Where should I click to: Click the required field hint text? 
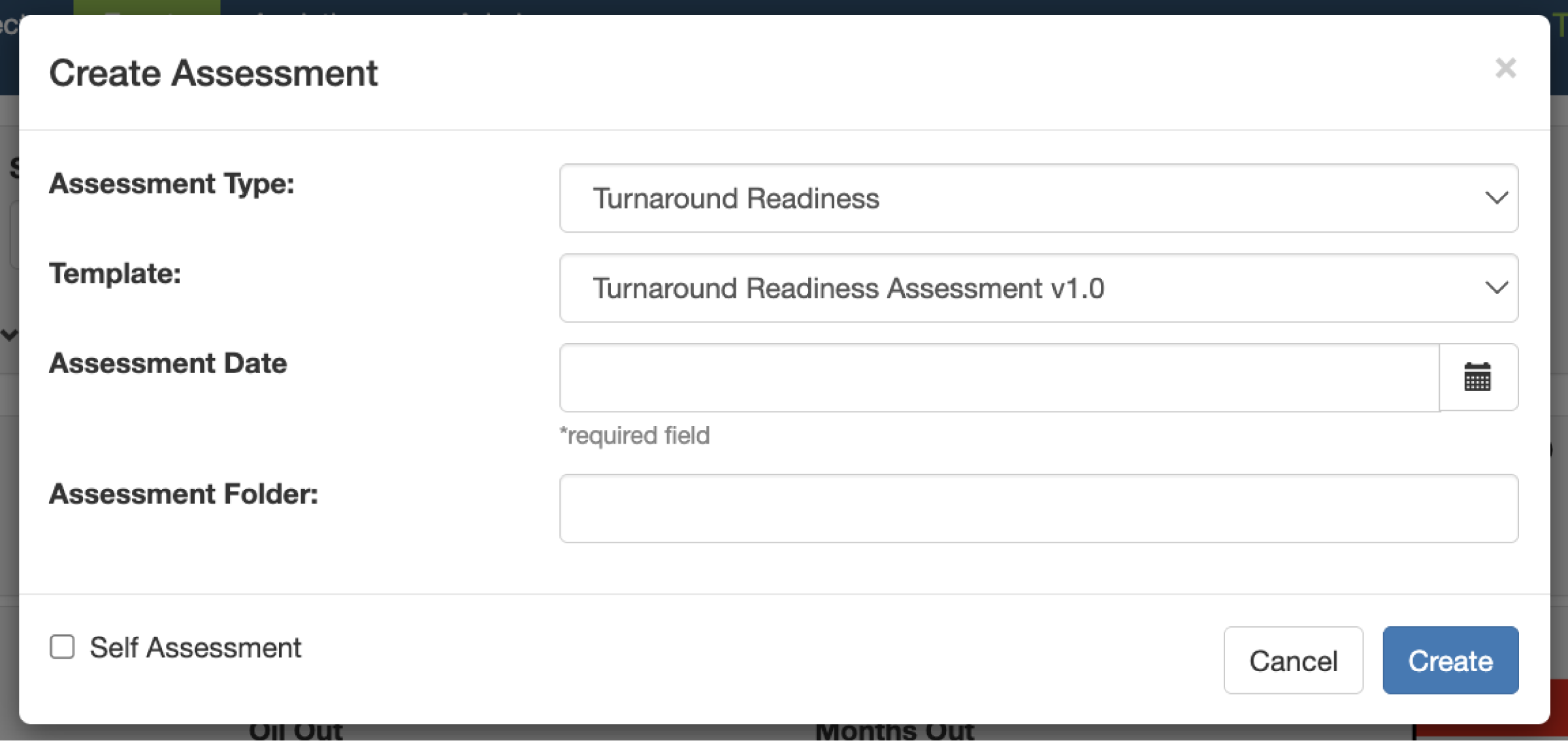(x=634, y=435)
